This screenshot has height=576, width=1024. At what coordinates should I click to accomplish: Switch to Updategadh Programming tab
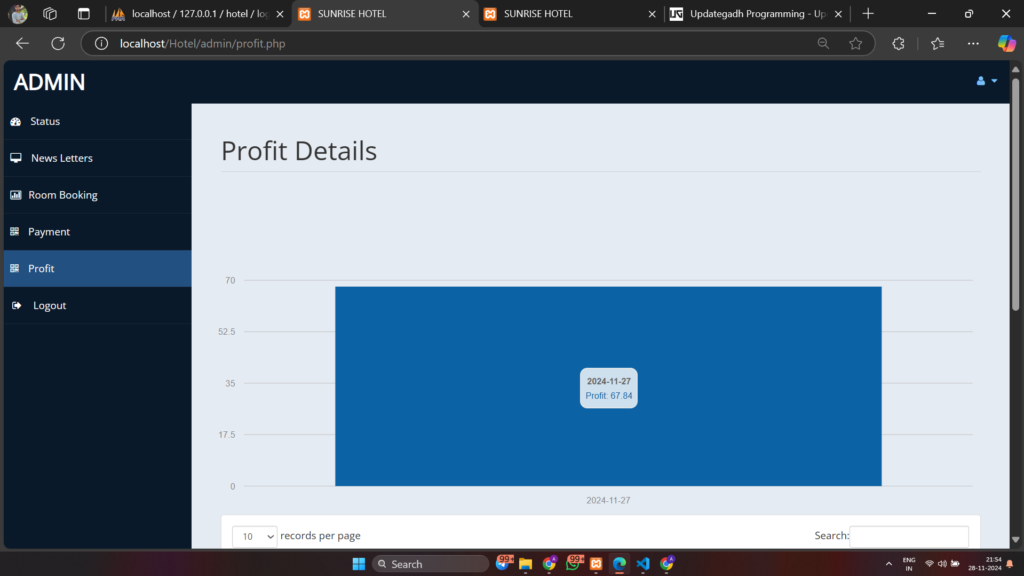pyautogui.click(x=756, y=14)
